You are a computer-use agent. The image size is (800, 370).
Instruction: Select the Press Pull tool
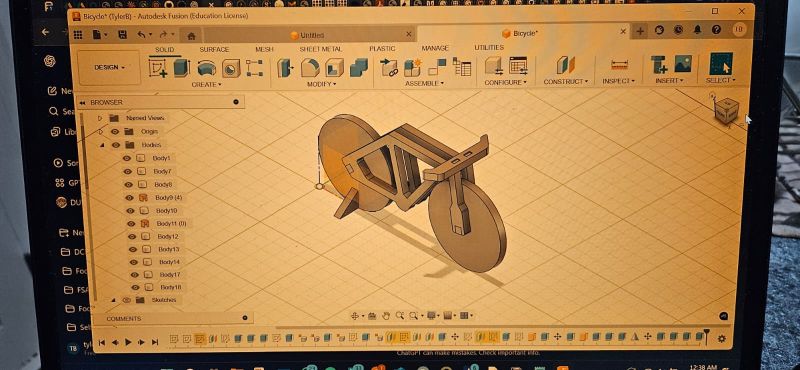tap(286, 68)
